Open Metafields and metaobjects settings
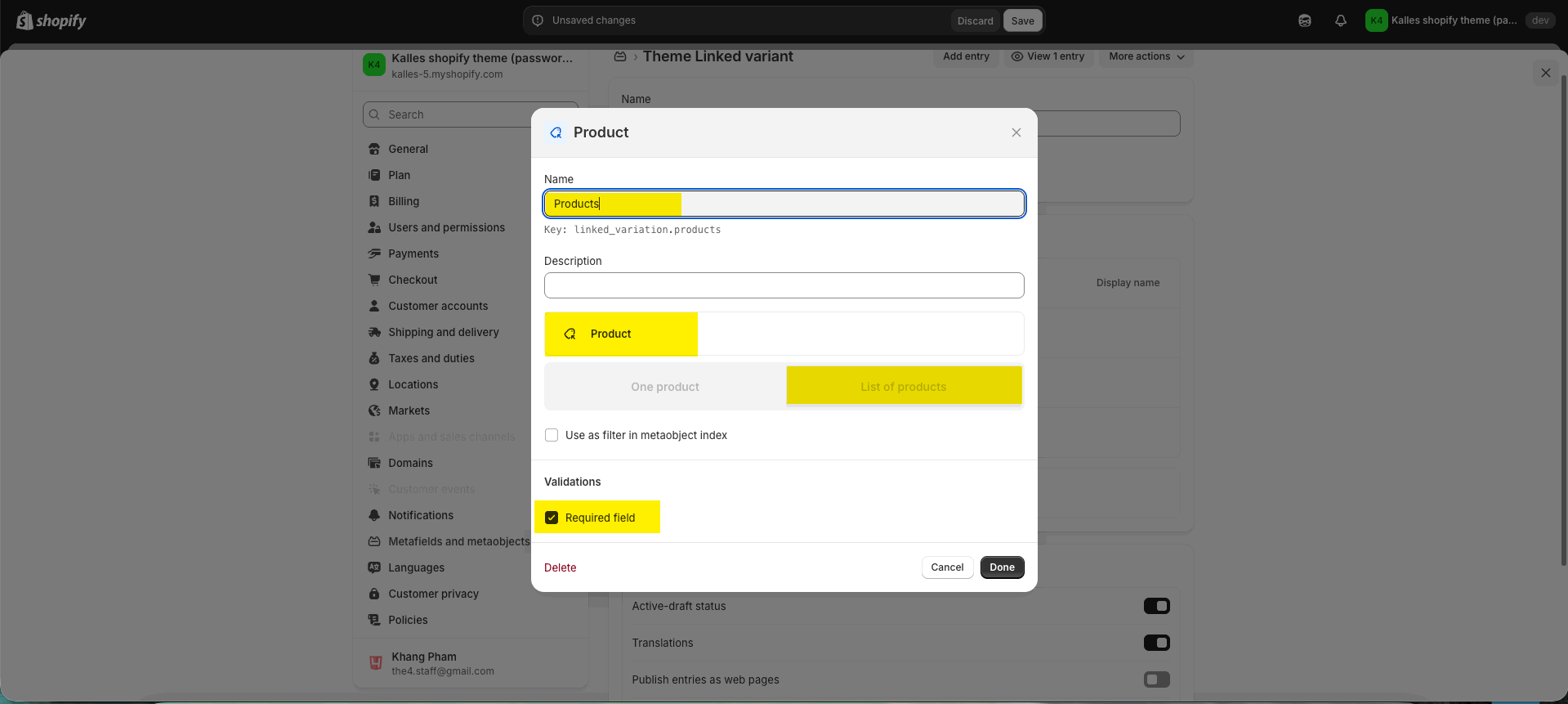Screen dimensions: 1568x704 click(x=458, y=541)
